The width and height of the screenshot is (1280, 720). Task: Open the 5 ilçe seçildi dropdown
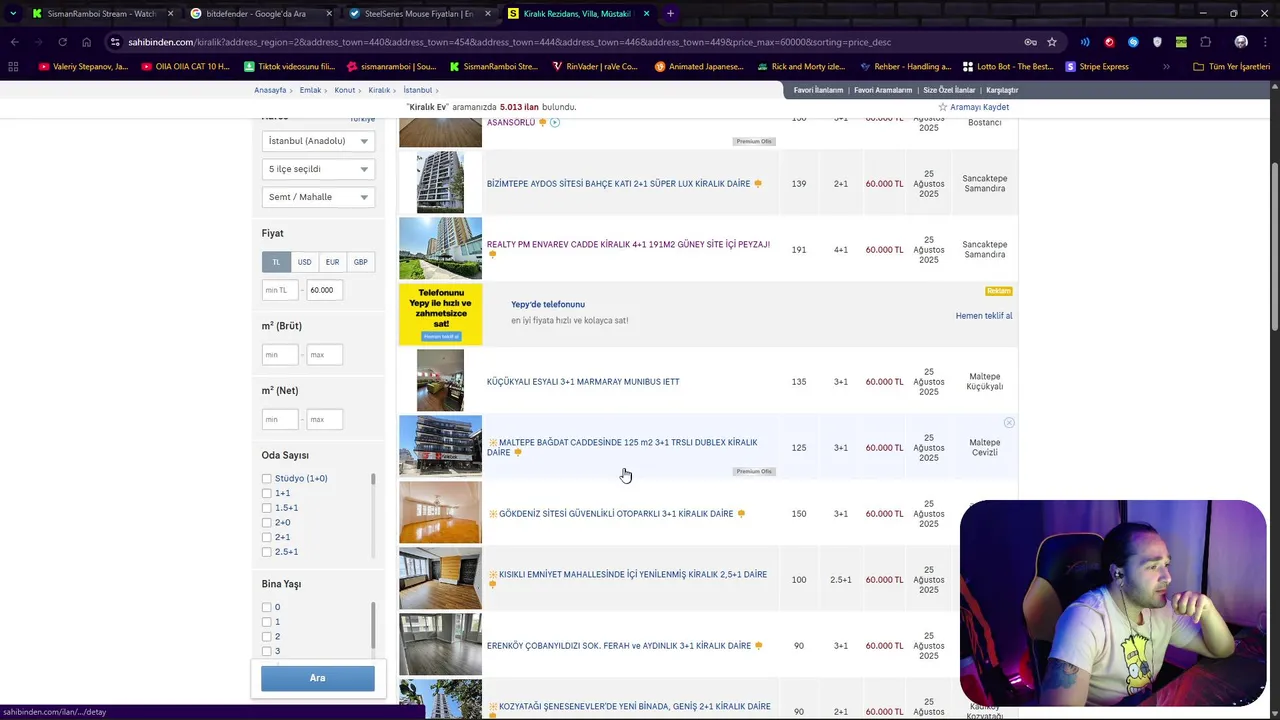318,169
